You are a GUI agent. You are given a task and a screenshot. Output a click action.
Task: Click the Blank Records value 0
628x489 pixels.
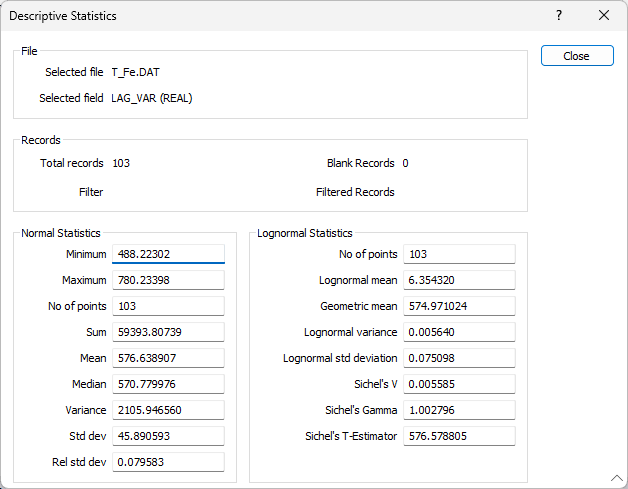(405, 163)
